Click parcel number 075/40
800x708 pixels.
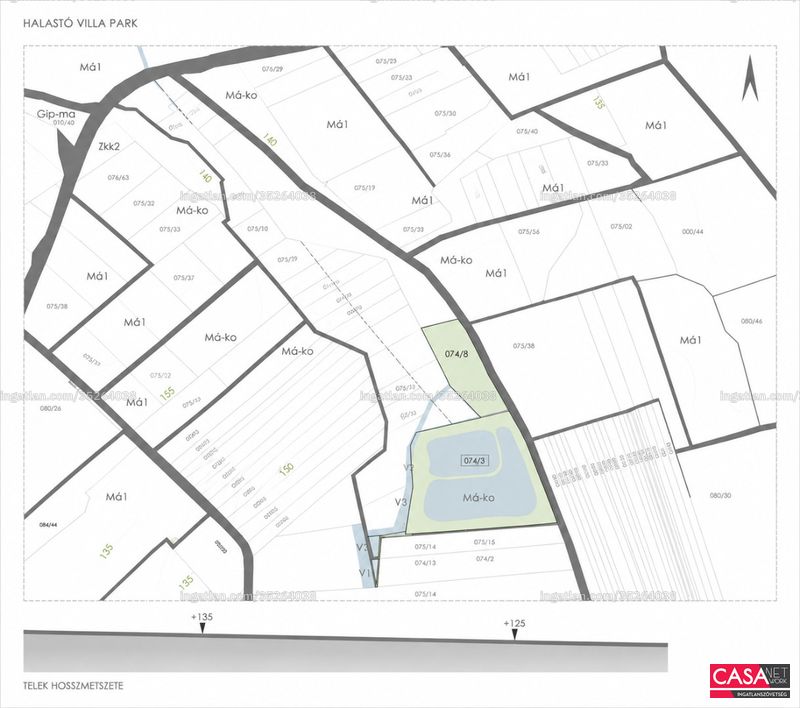click(527, 131)
